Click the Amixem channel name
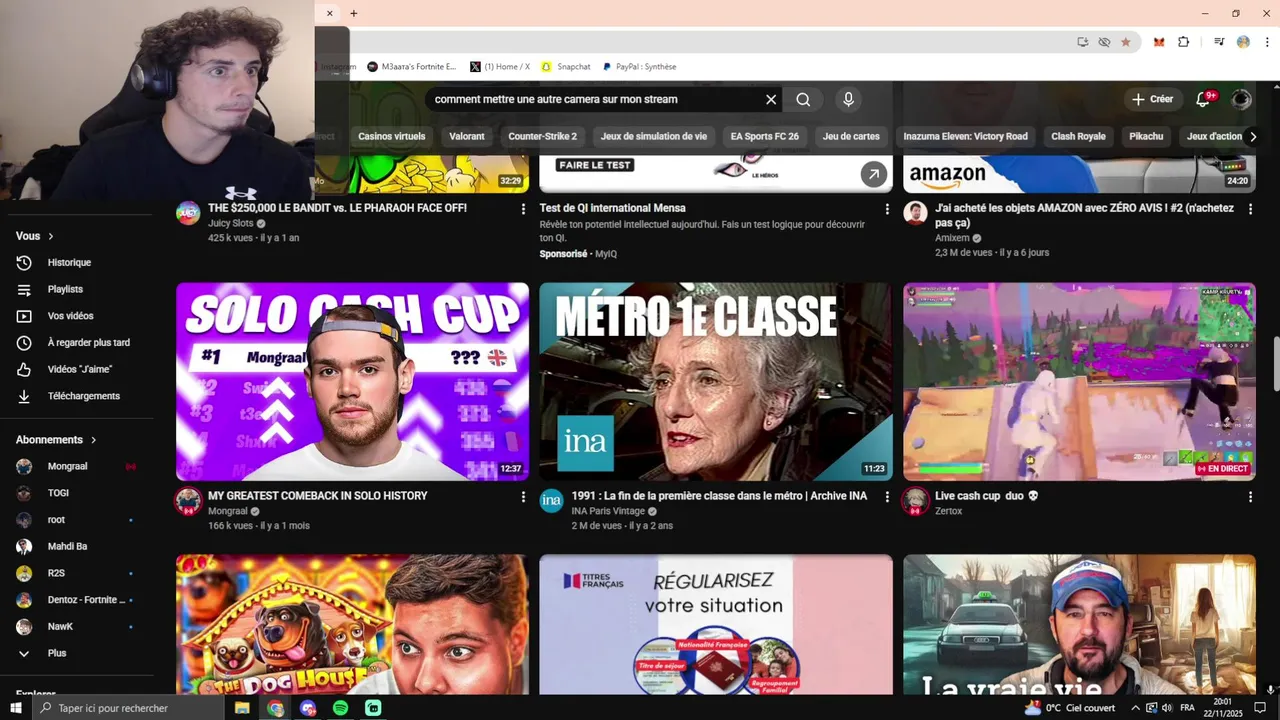1280x720 pixels. click(952, 238)
